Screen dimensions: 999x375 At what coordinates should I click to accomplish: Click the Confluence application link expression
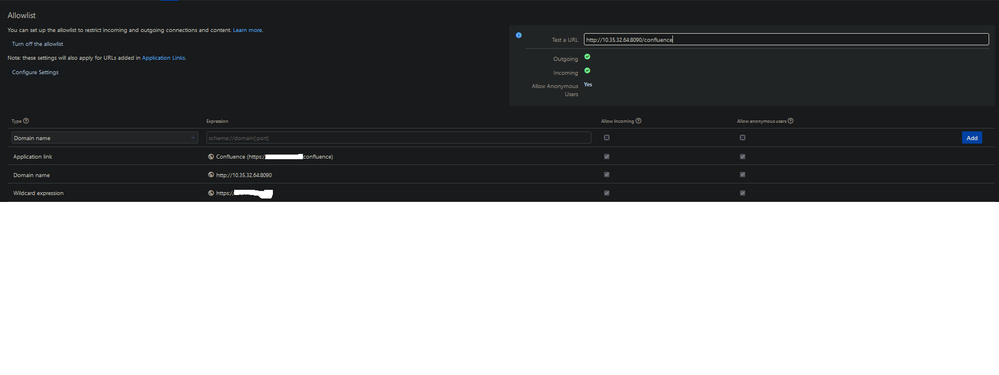coord(275,157)
